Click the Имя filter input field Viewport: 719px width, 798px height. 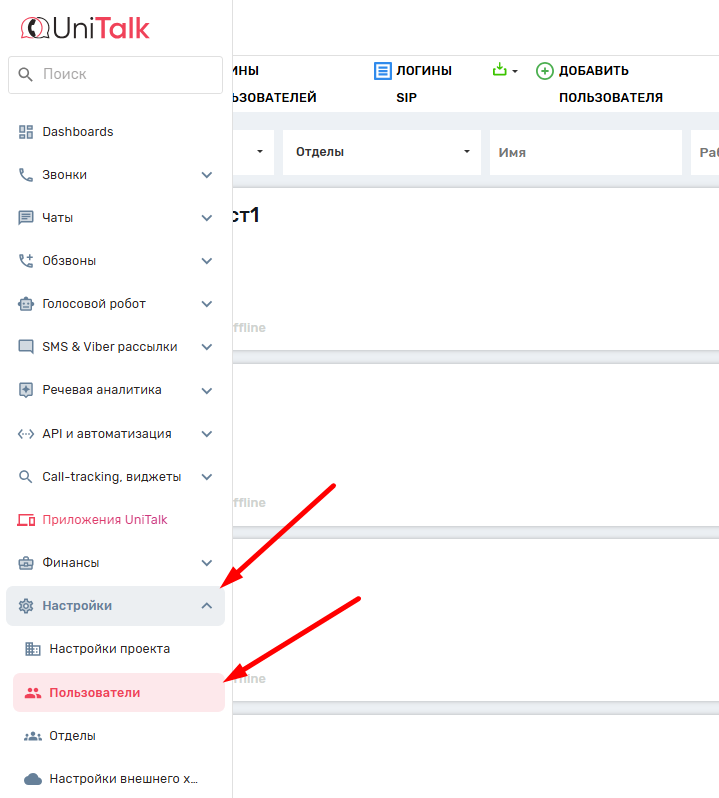click(585, 153)
